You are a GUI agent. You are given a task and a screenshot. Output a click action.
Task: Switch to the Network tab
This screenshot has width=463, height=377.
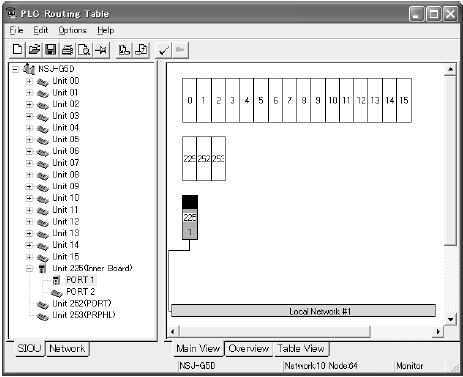coord(67,349)
